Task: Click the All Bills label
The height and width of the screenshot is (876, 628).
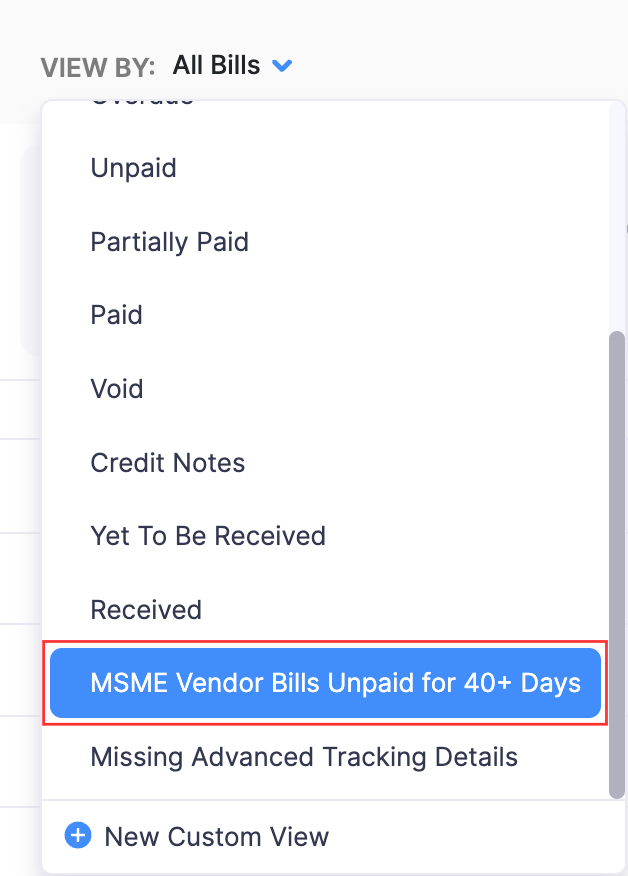Action: [x=216, y=65]
